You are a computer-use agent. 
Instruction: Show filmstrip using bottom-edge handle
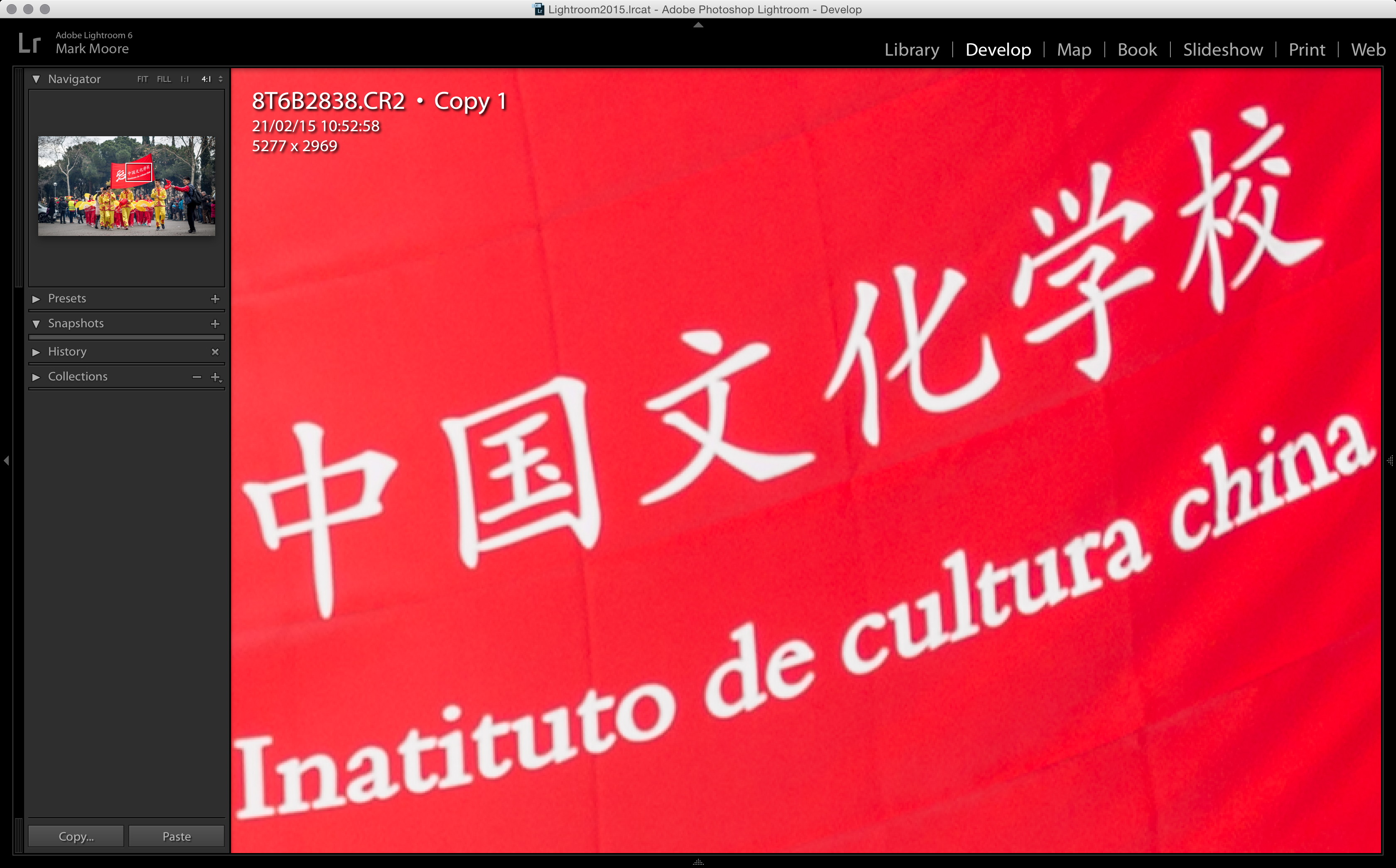point(698,862)
